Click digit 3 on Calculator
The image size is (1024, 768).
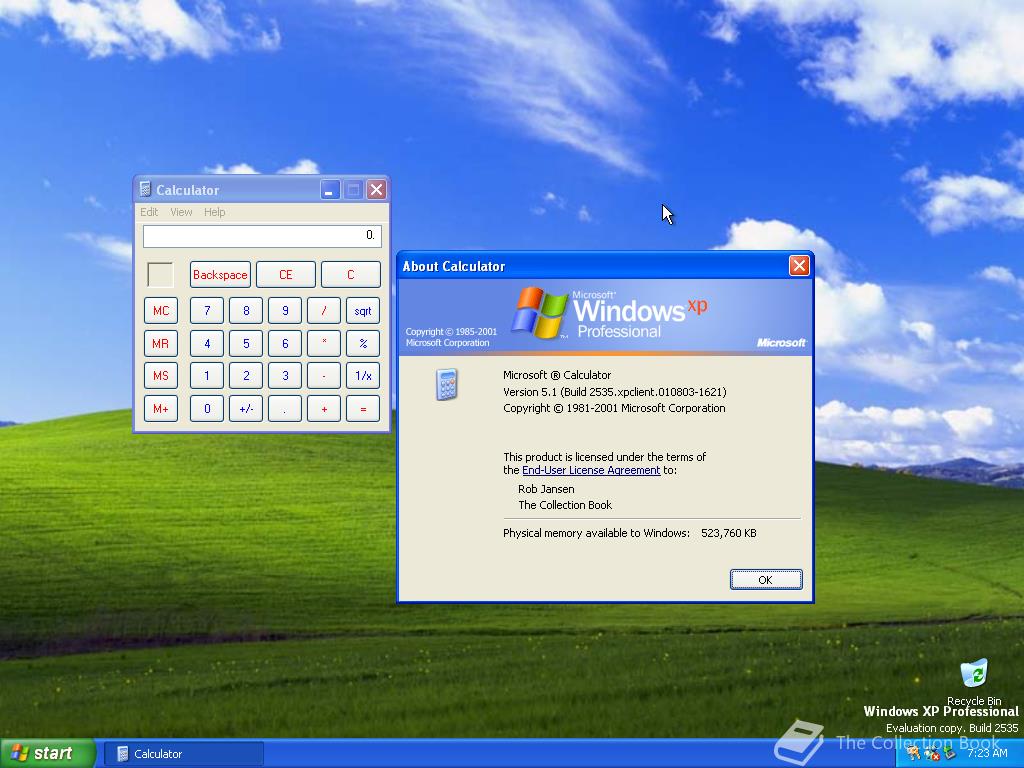pyautogui.click(x=285, y=376)
